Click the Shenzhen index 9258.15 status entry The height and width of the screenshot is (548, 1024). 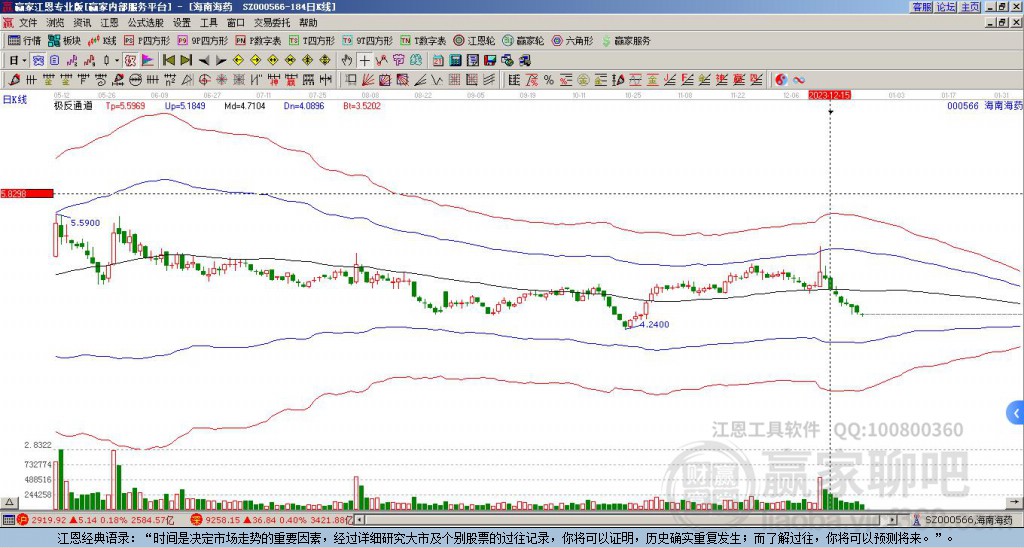[271, 520]
